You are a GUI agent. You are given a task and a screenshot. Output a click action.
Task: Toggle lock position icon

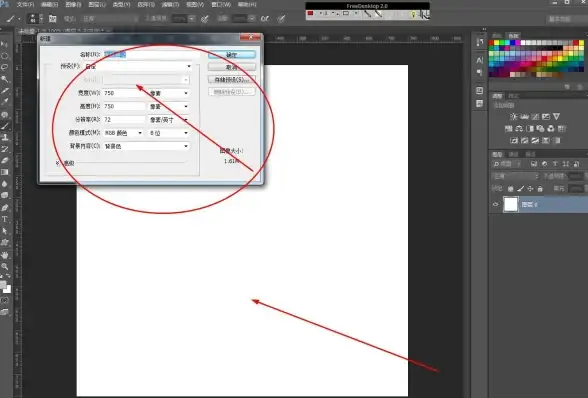click(530, 189)
